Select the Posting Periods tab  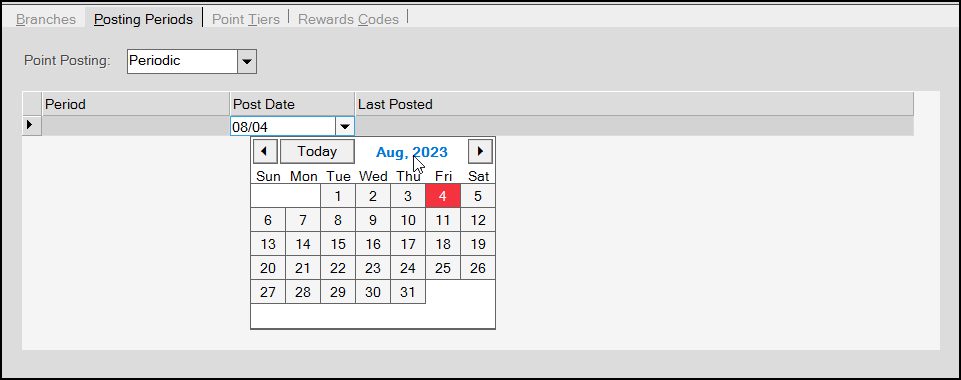pyautogui.click(x=143, y=19)
